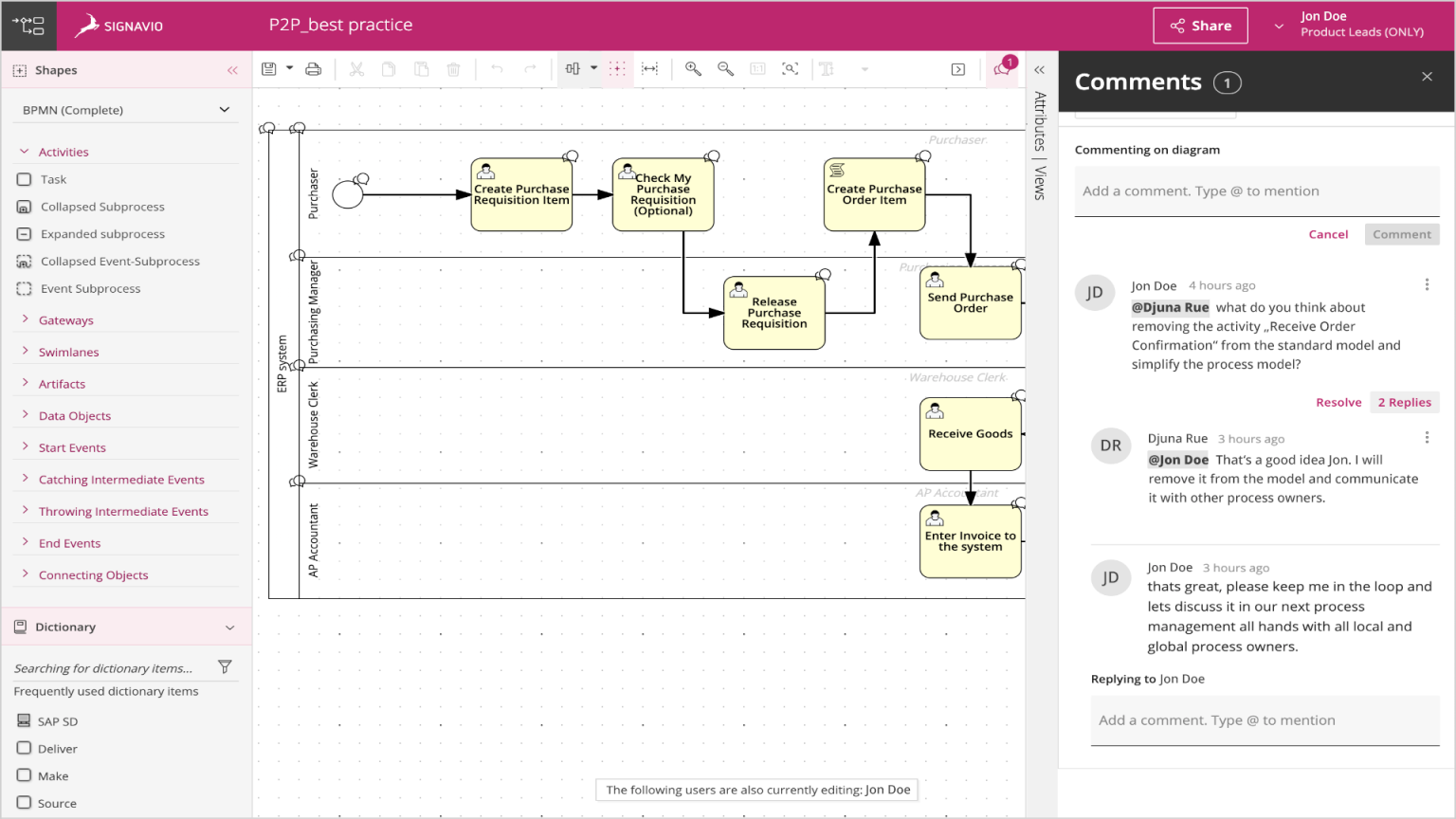Image resolution: width=1456 pixels, height=819 pixels.
Task: Click the Zoom in magnifier icon
Action: tap(693, 69)
